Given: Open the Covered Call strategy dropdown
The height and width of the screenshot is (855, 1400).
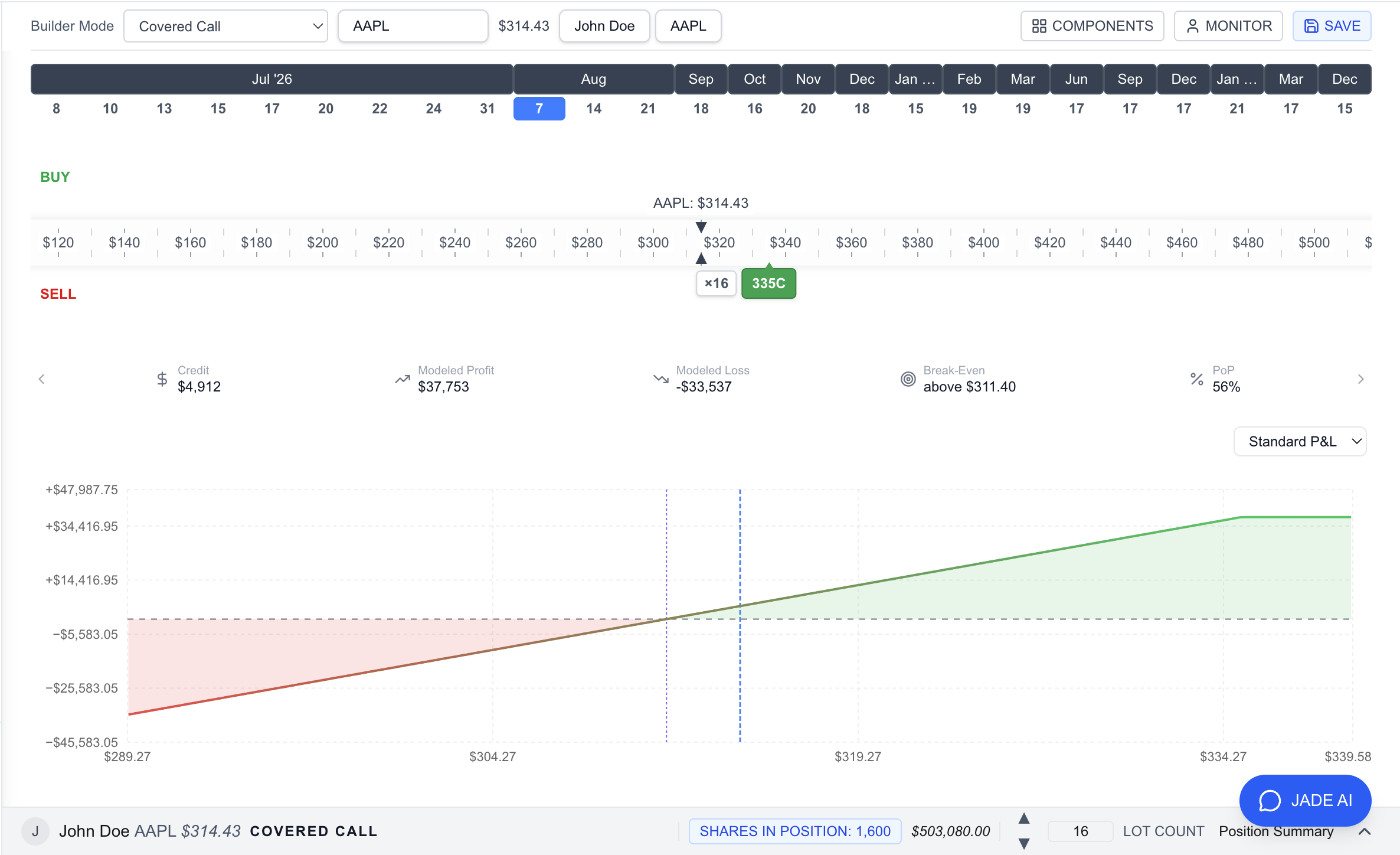Looking at the screenshot, I should tap(225, 26).
